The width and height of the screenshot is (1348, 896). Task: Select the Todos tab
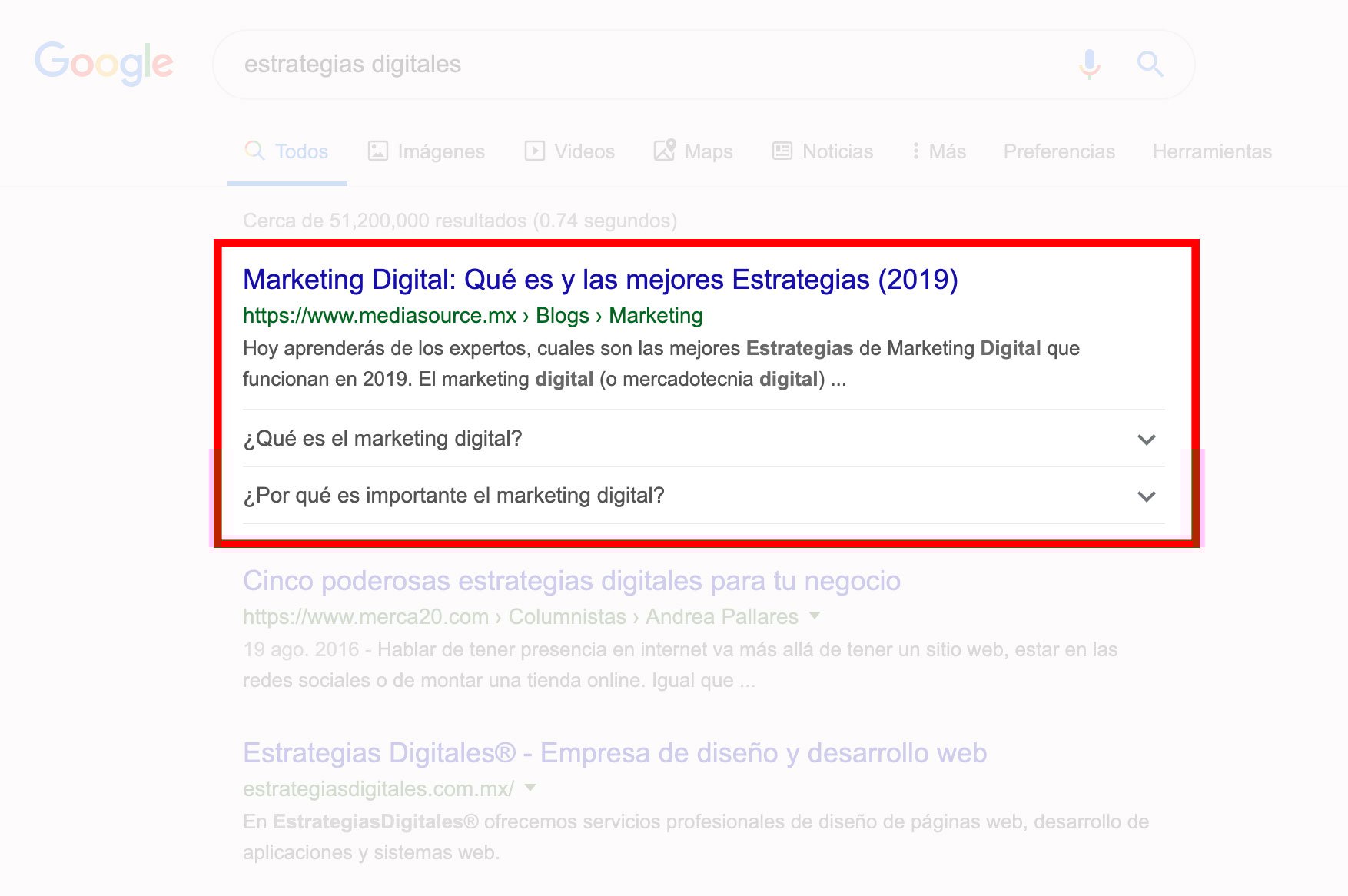287,151
